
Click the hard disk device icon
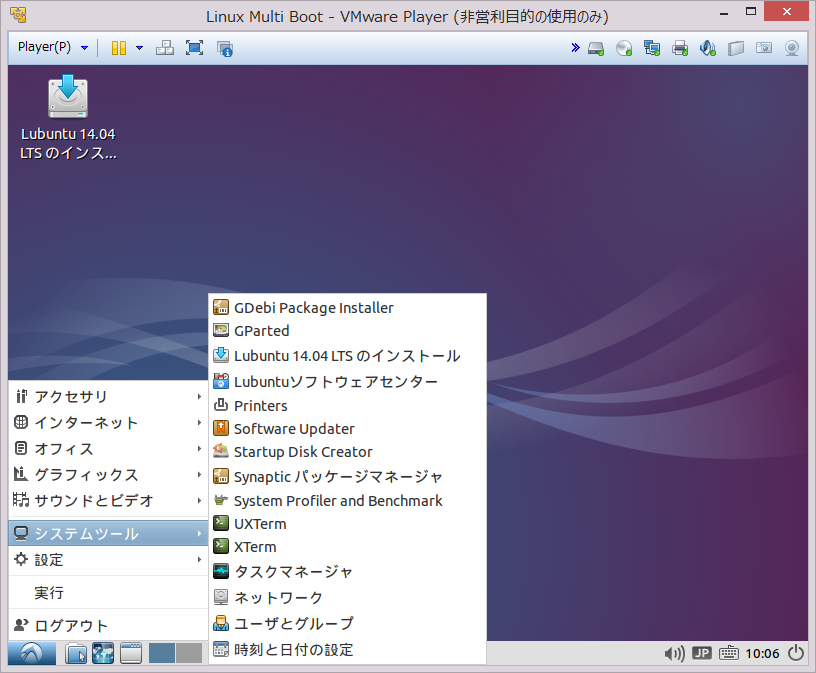pyautogui.click(x=596, y=49)
